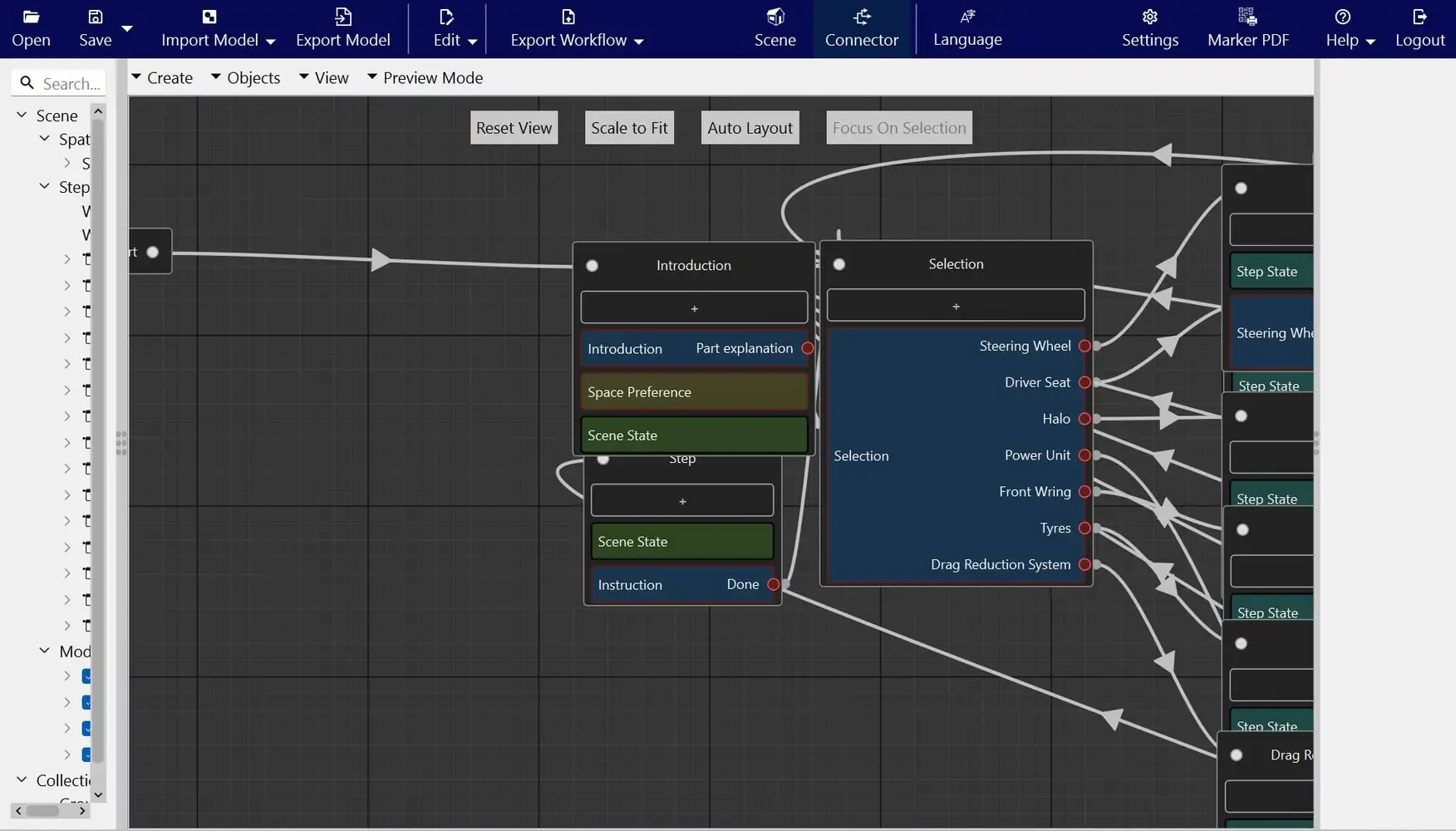The width and height of the screenshot is (1456, 831).
Task: Open the Edit dropdown arrow
Action: pos(472,41)
